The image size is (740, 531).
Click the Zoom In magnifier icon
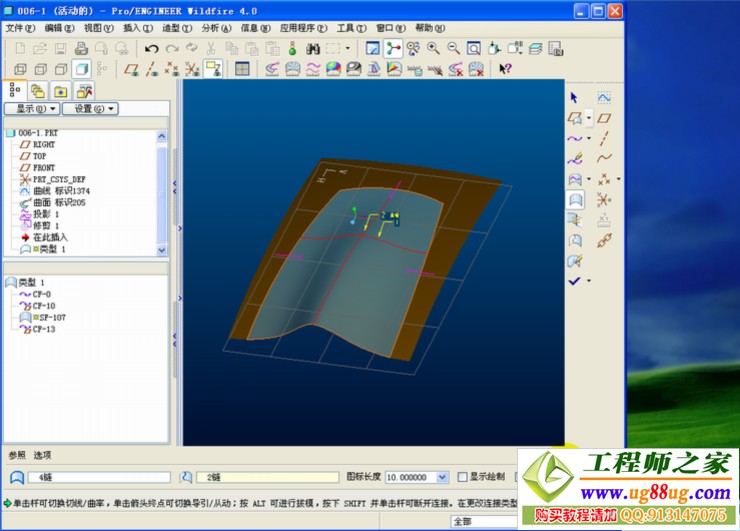click(433, 48)
